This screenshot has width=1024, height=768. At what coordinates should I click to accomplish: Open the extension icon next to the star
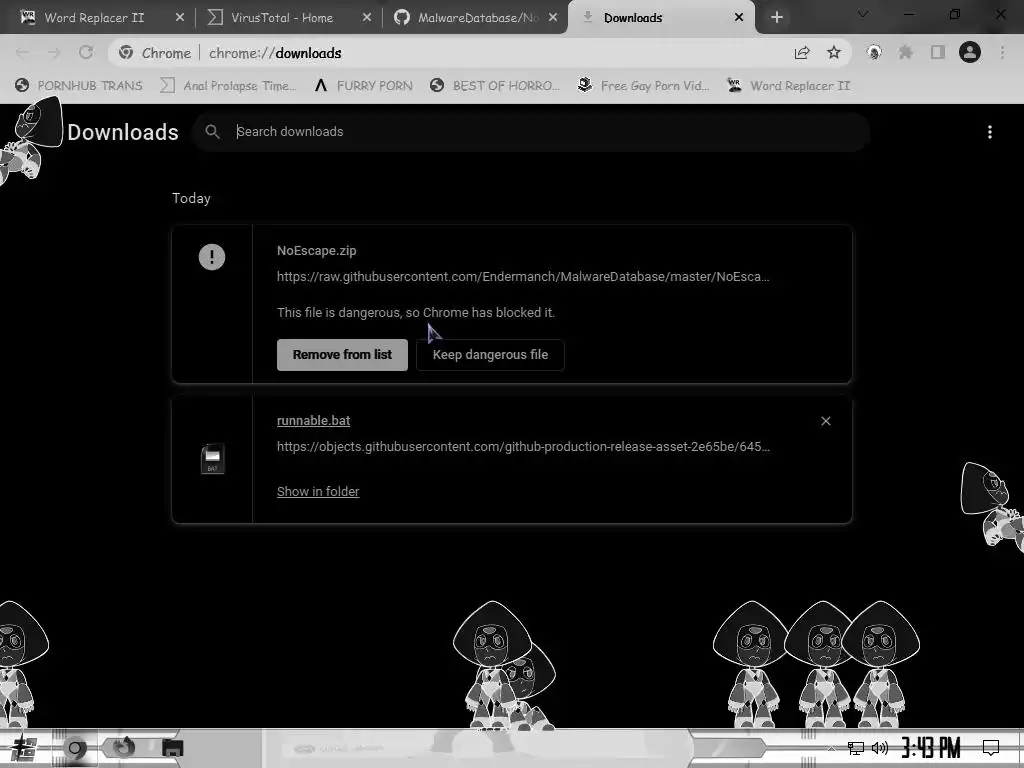(874, 52)
